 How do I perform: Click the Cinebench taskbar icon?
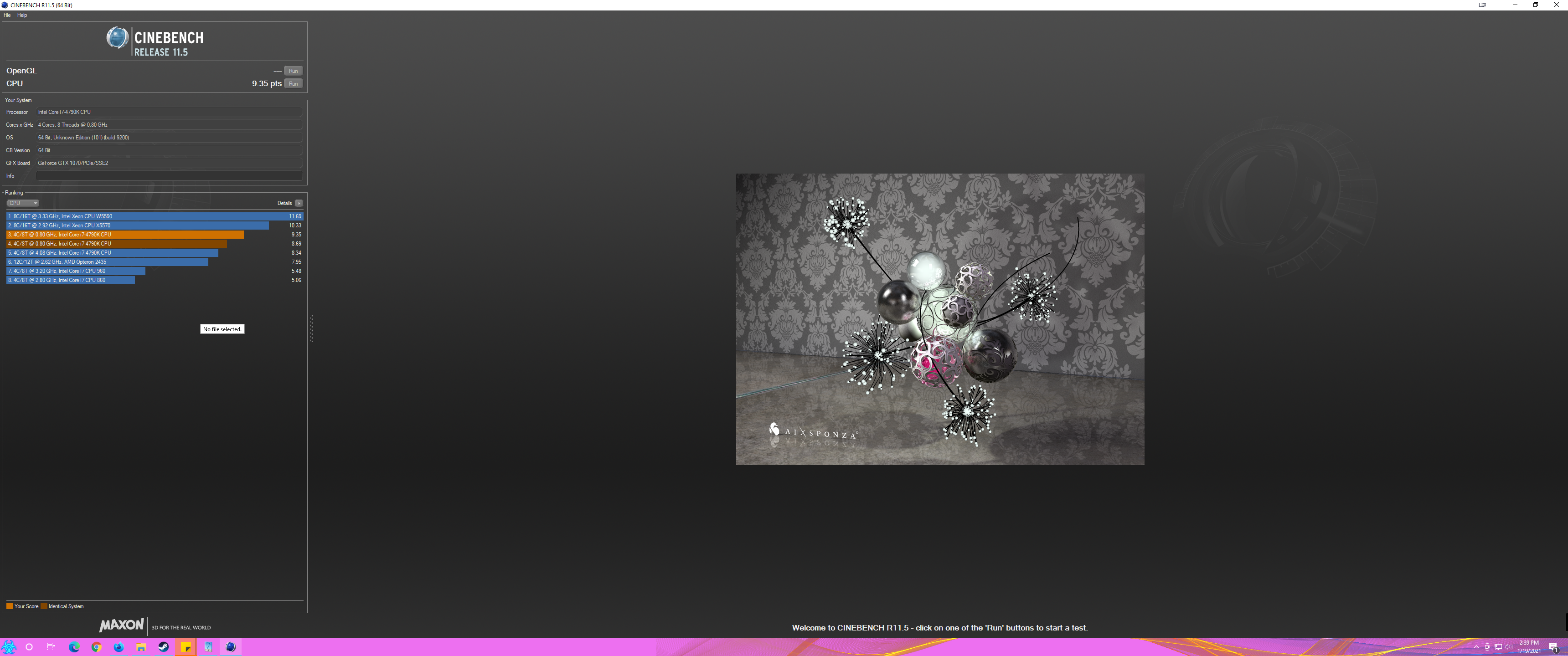click(x=231, y=647)
